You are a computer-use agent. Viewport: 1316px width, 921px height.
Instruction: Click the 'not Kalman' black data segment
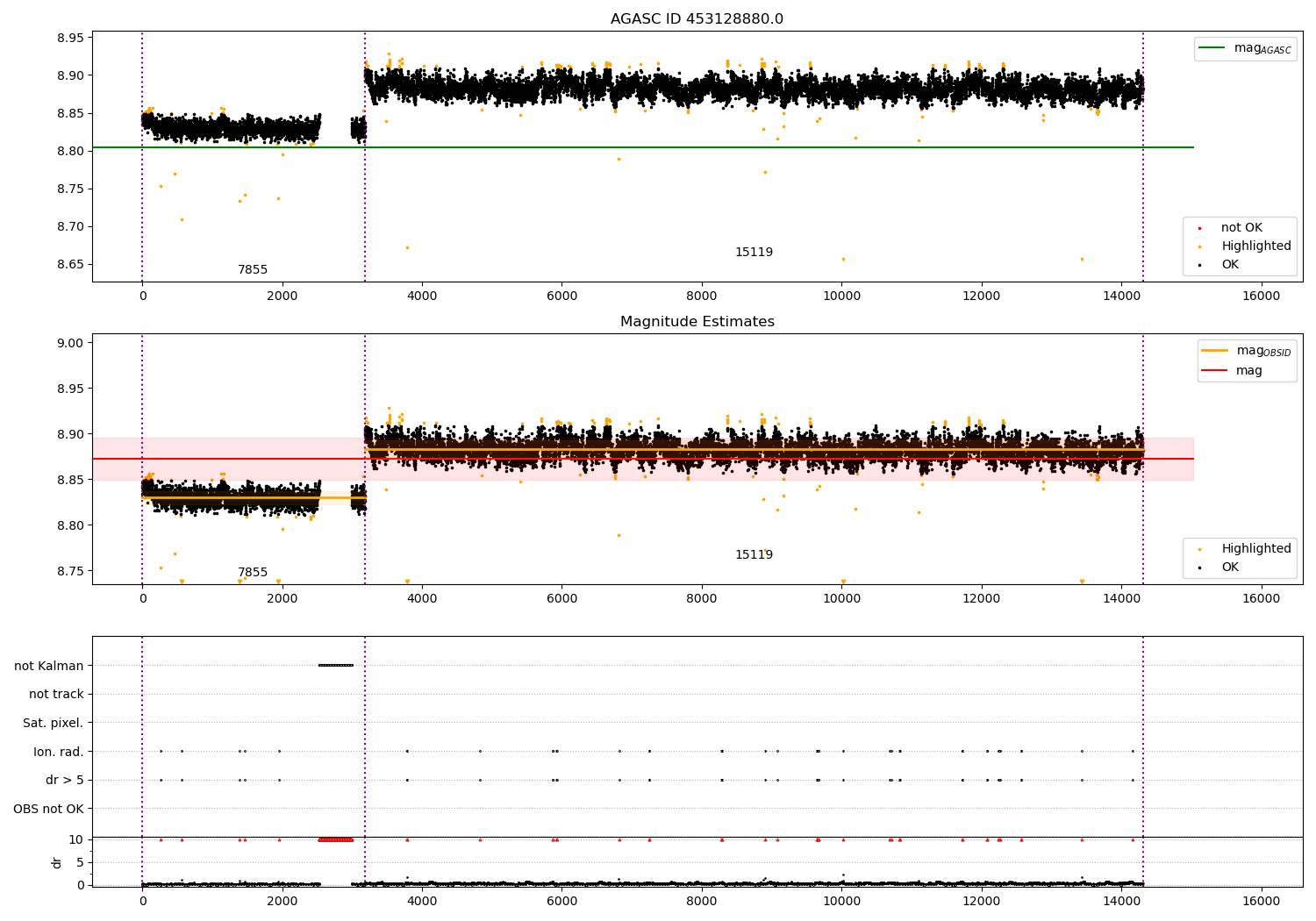pyautogui.click(x=336, y=665)
